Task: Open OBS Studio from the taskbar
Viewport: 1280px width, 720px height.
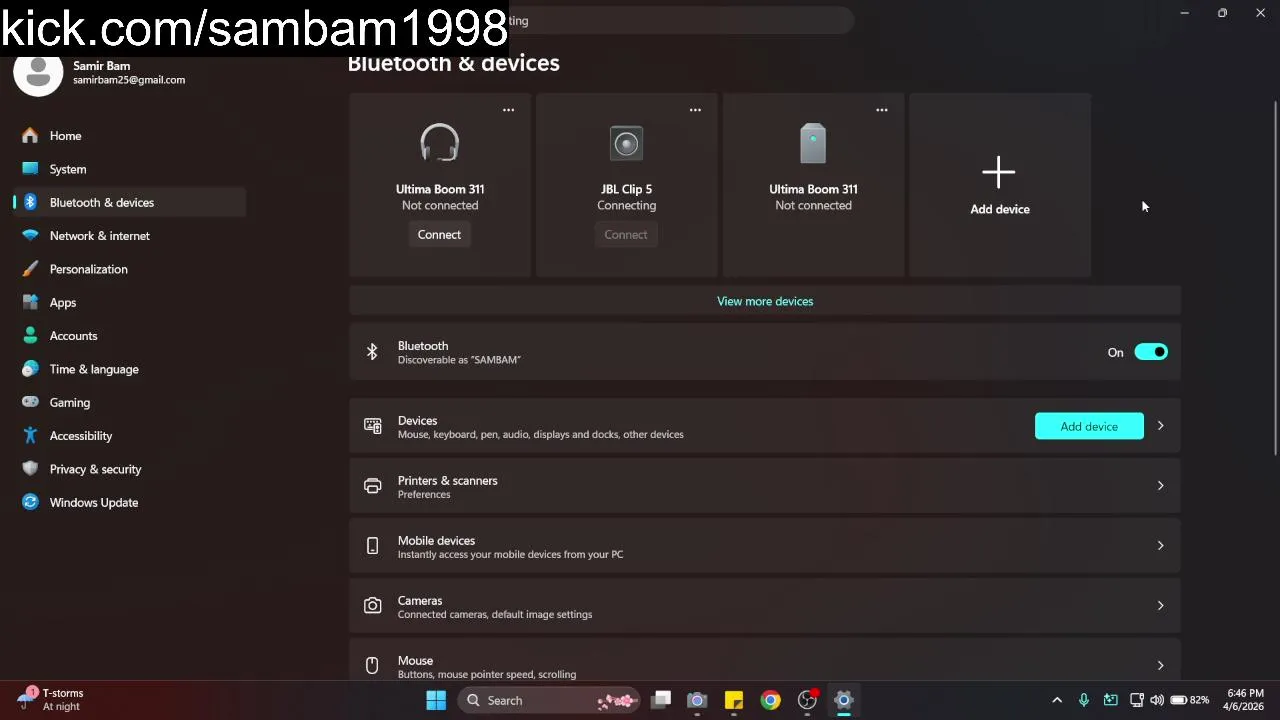Action: 807,700
